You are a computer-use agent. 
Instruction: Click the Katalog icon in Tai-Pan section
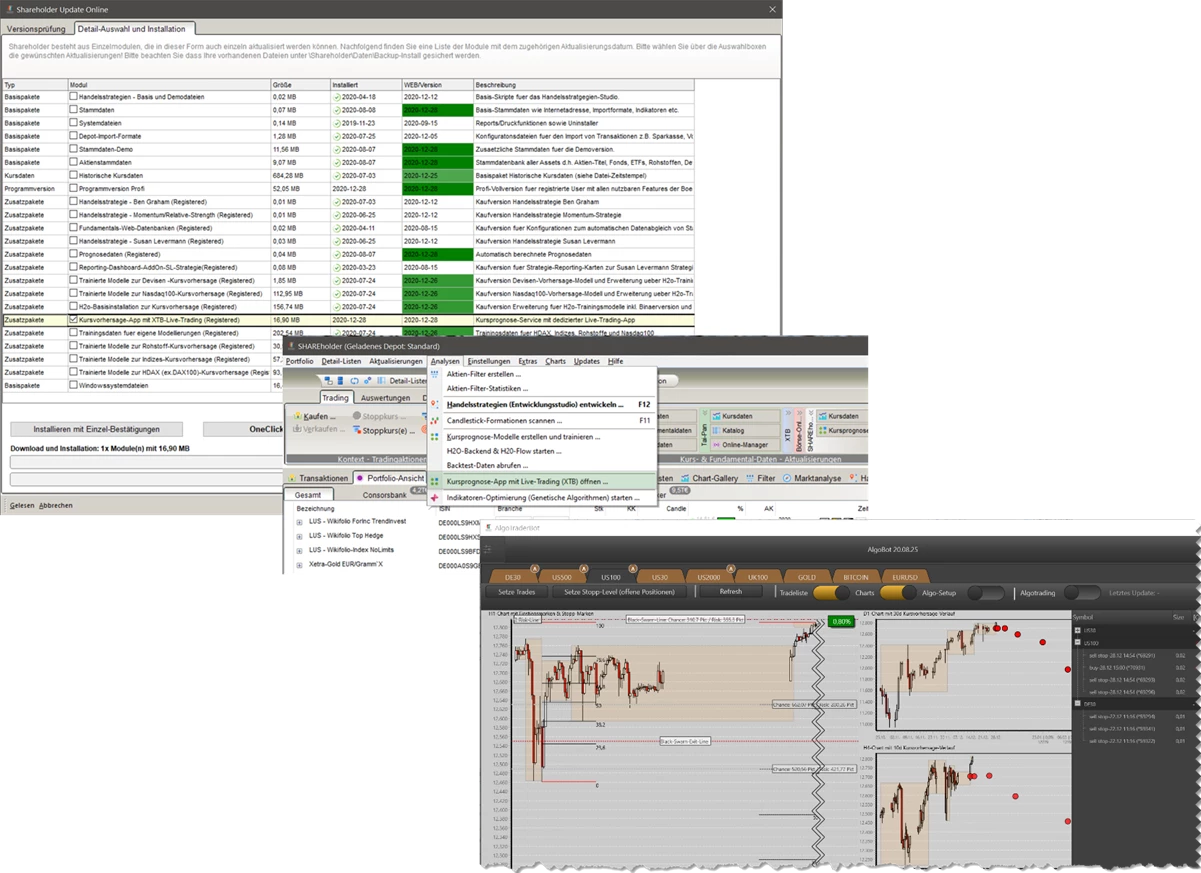pyautogui.click(x=714, y=430)
